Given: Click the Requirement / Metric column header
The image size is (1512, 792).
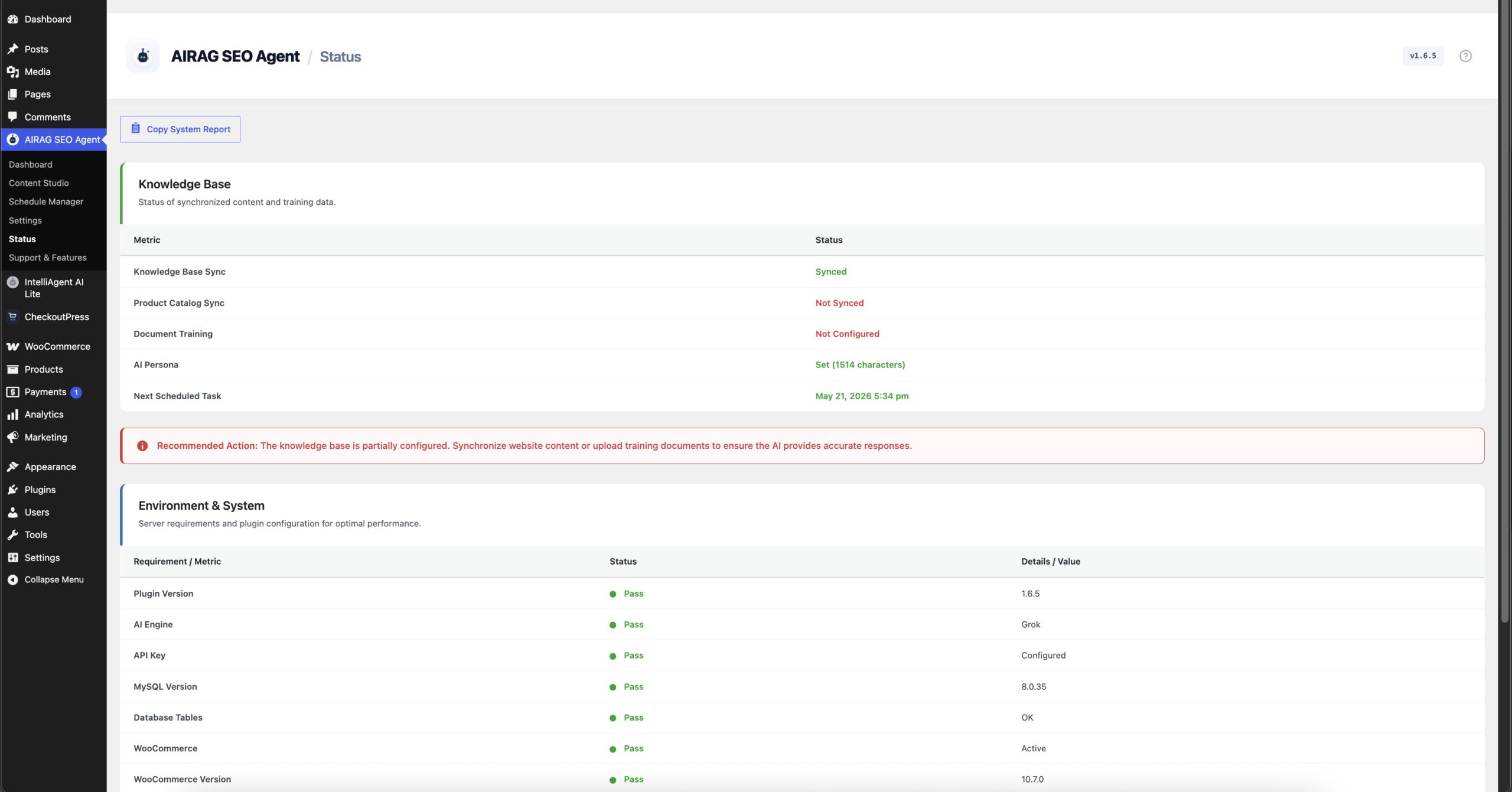Looking at the screenshot, I should tap(177, 562).
